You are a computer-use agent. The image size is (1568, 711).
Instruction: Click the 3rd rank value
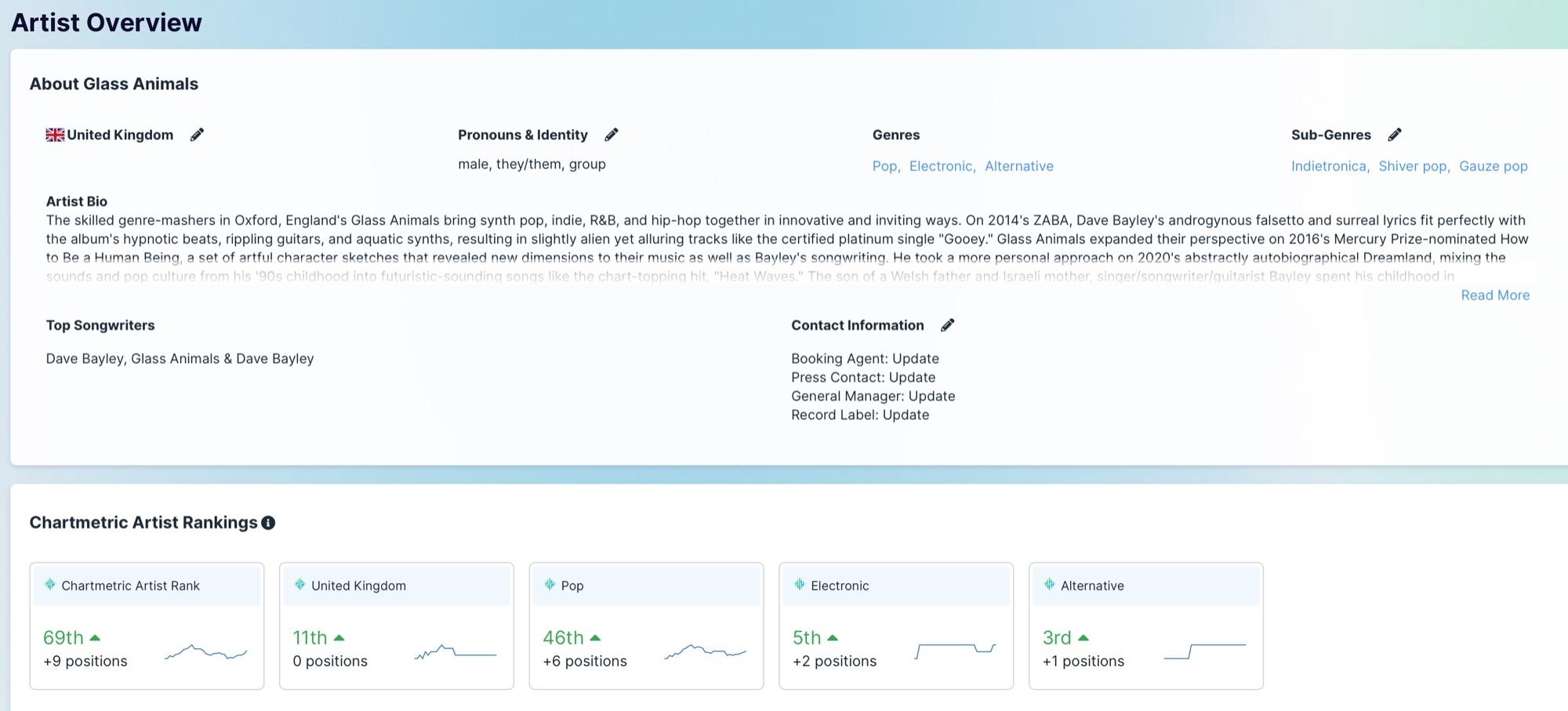(1057, 638)
